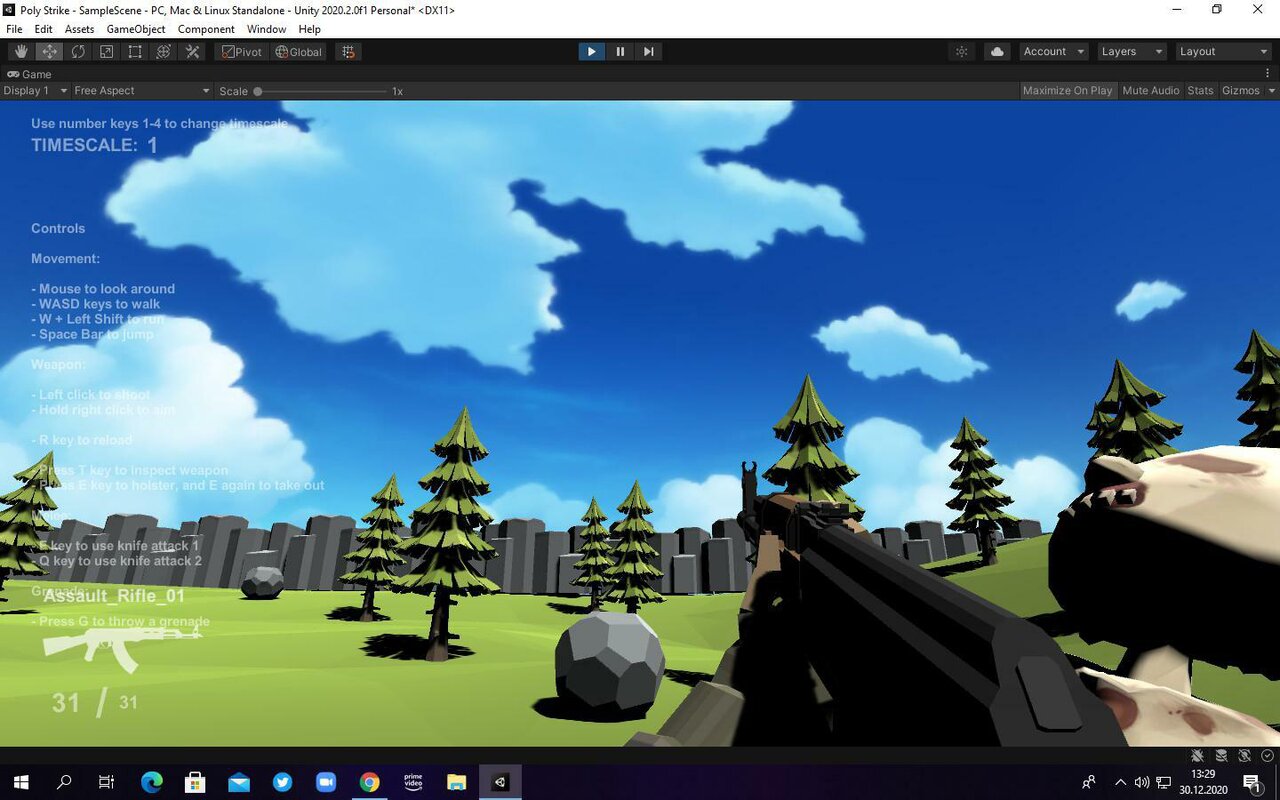Pause the game with Pause button
The height and width of the screenshot is (800, 1280).
point(620,52)
